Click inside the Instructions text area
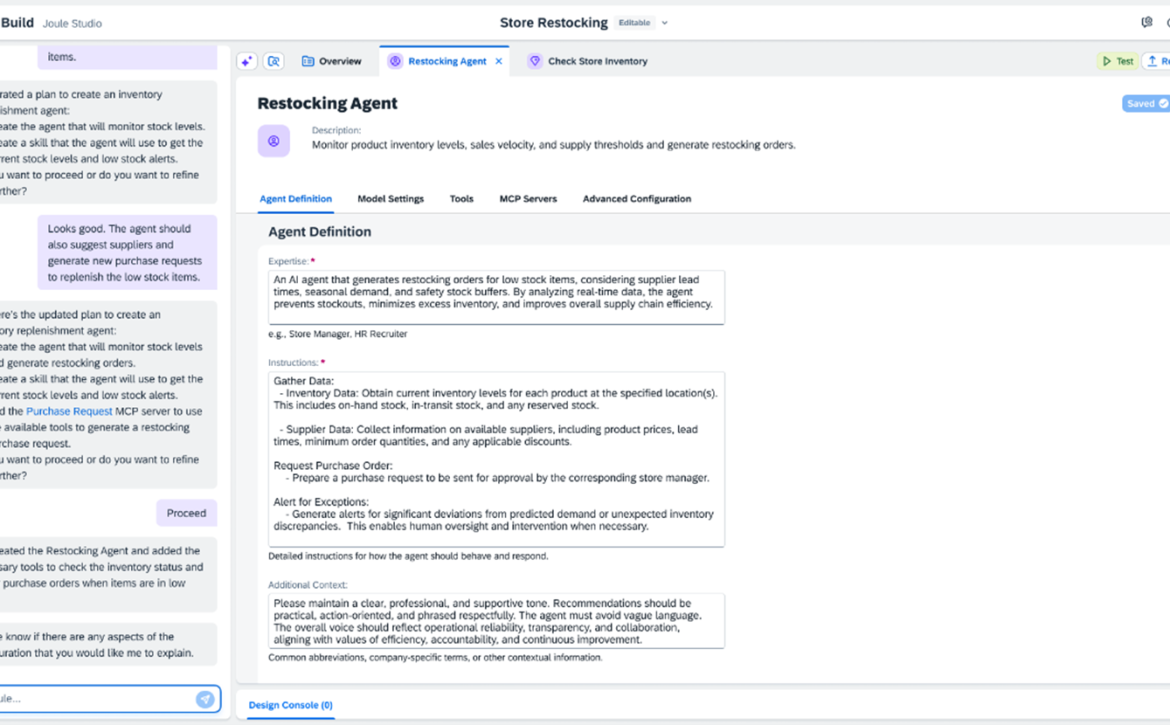The height and width of the screenshot is (725, 1170). 496,459
